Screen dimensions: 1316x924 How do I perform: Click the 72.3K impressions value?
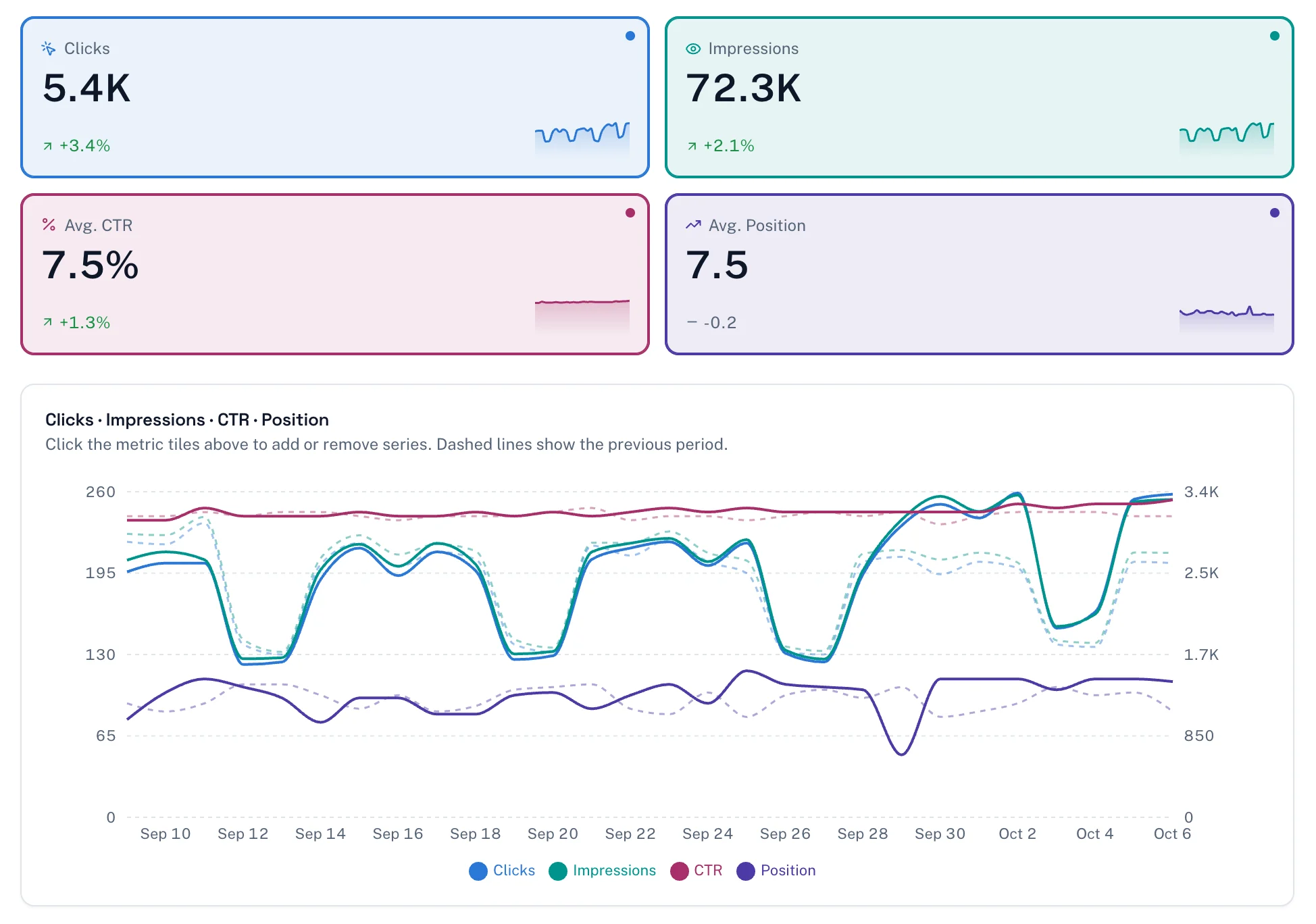[x=744, y=88]
